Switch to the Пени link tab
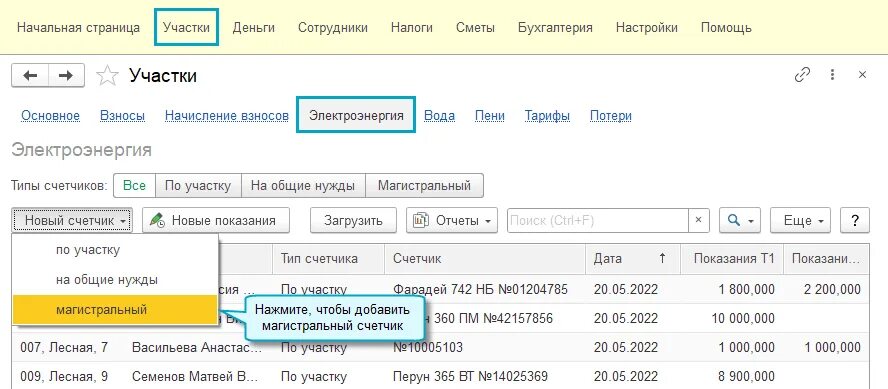The height and width of the screenshot is (389, 888). point(490,116)
